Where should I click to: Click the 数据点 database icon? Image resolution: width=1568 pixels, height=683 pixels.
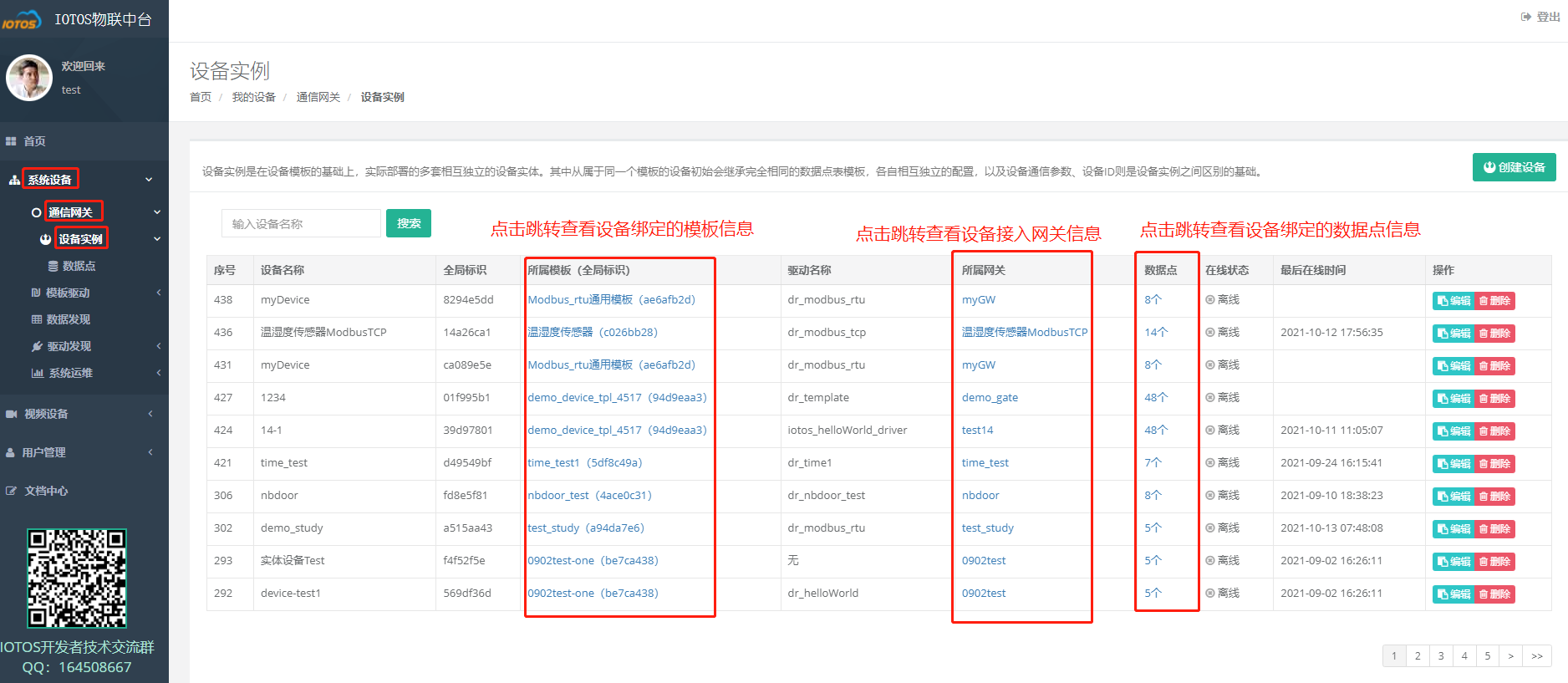(53, 266)
